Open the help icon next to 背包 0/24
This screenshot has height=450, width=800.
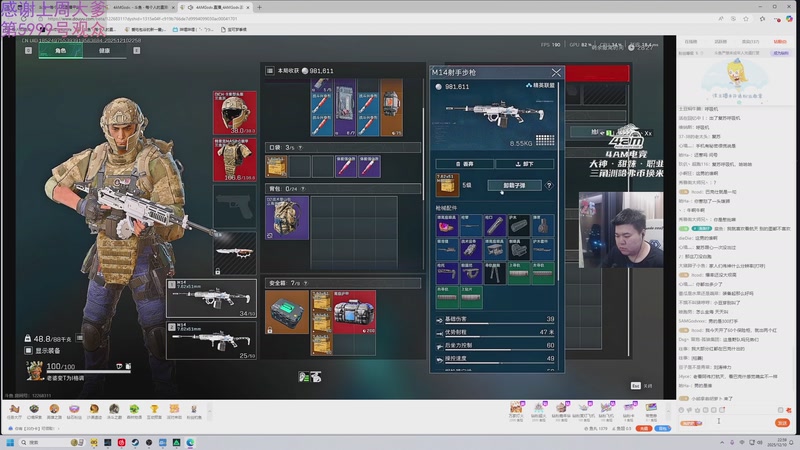(303, 189)
